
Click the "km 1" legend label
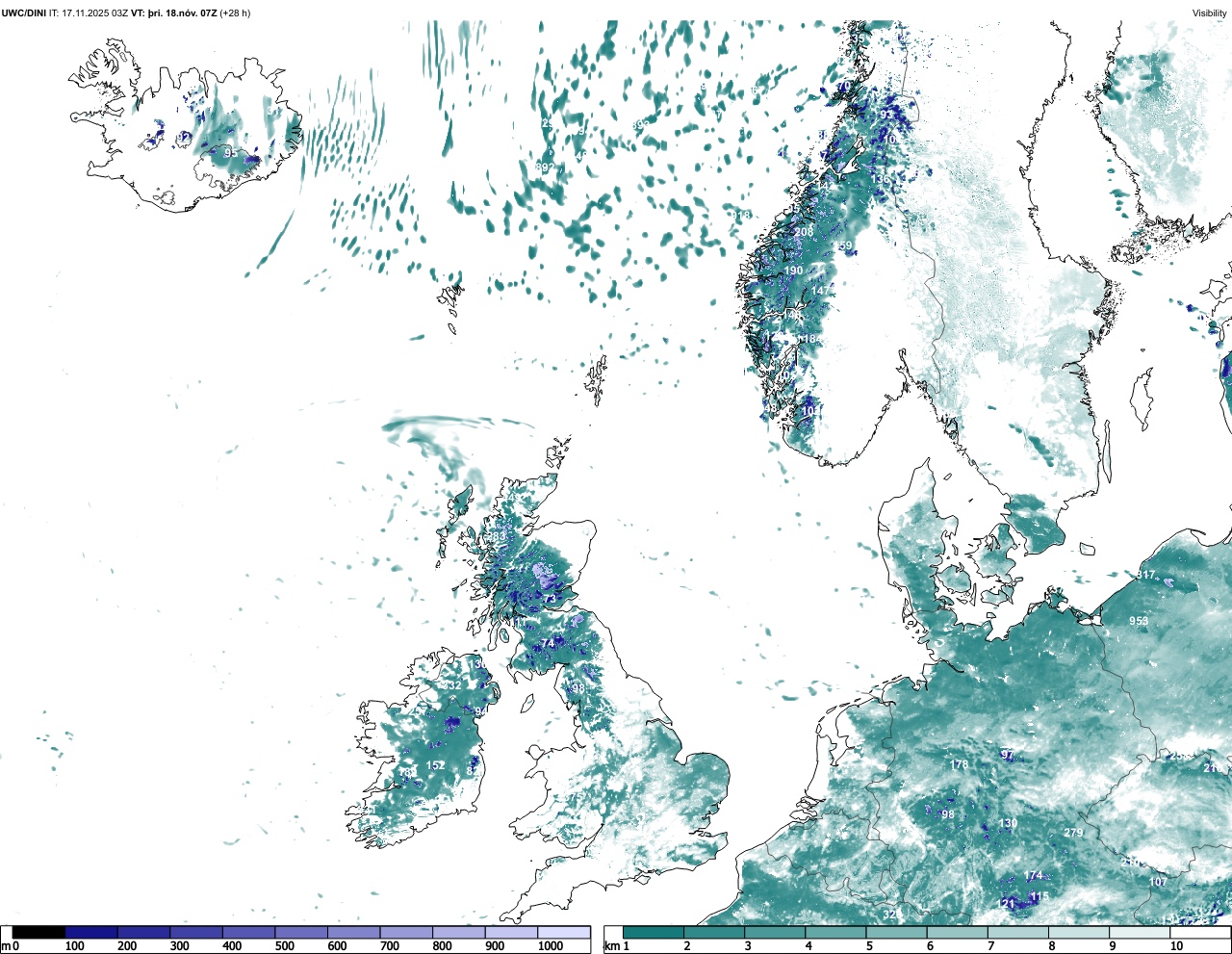[616, 946]
